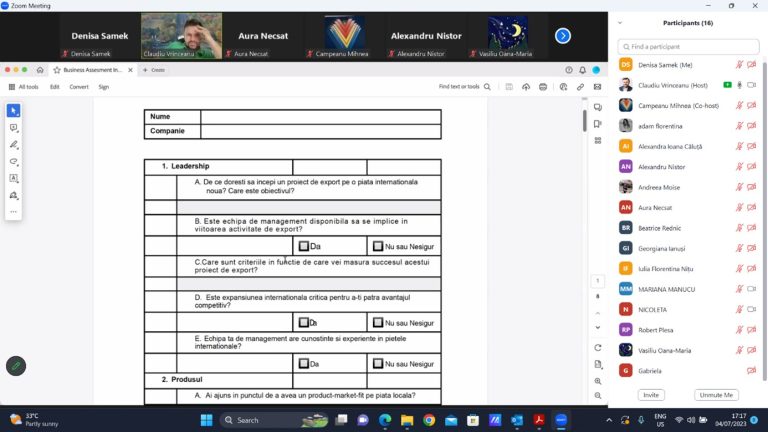Image resolution: width=768 pixels, height=432 pixels.
Task: Collapse the Participants panel chevron
Action: click(x=620, y=22)
